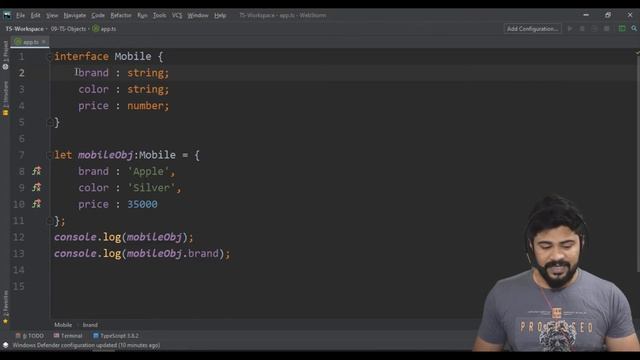This screenshot has height=360, width=640.
Task: Click the implements gutter icon on line 10
Action: (x=37, y=203)
